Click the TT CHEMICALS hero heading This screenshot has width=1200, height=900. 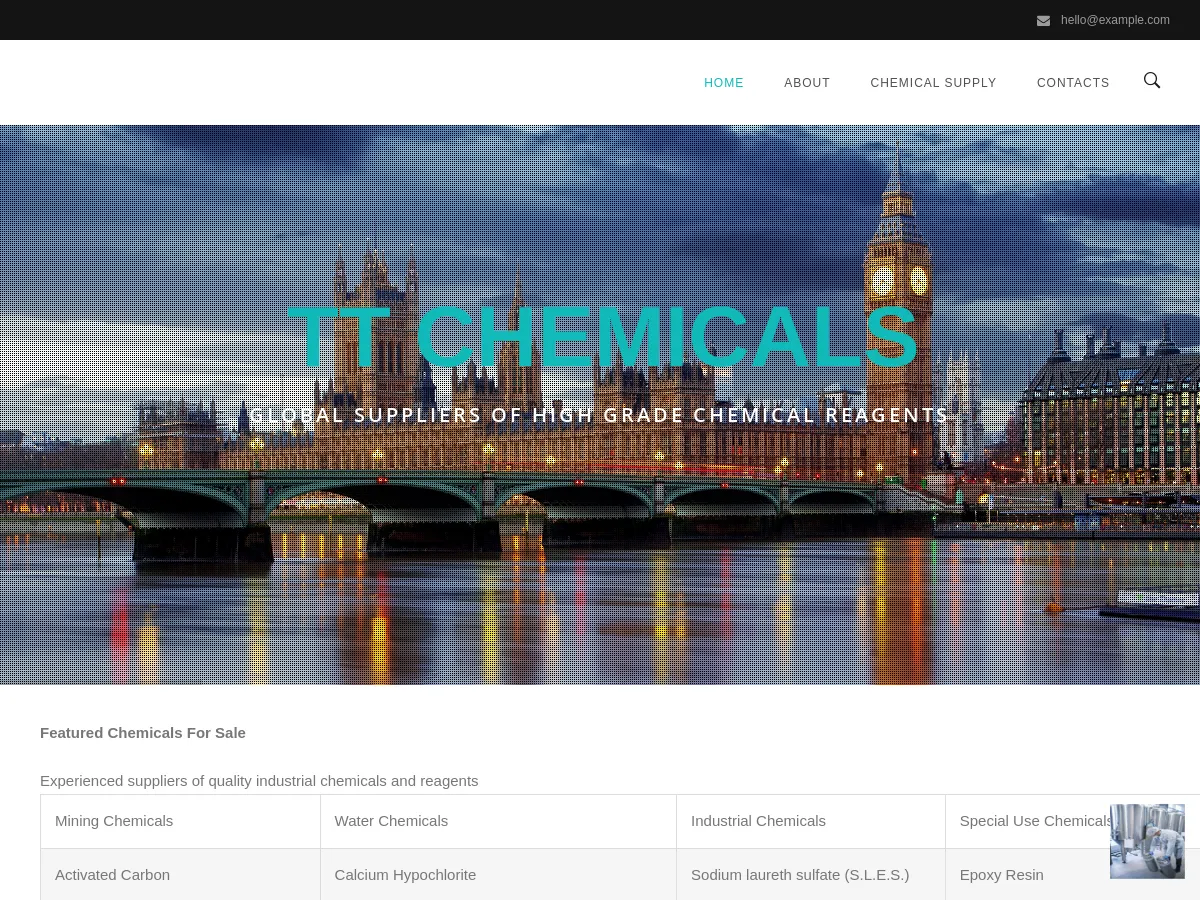pos(600,335)
